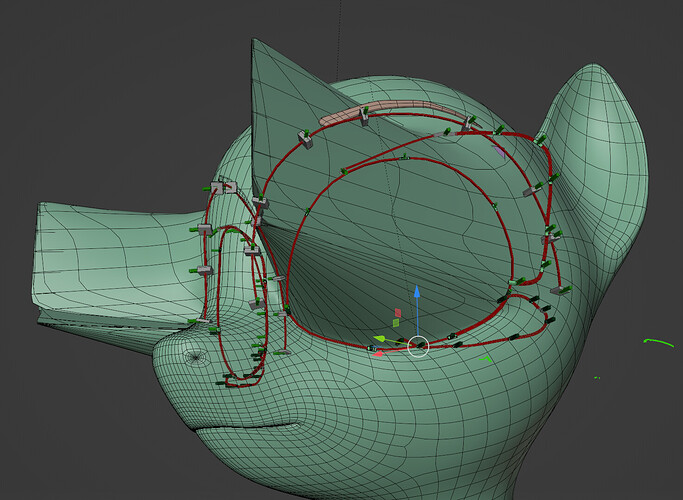
Task: Click the small green mark right of gizmo
Action: 486,359
